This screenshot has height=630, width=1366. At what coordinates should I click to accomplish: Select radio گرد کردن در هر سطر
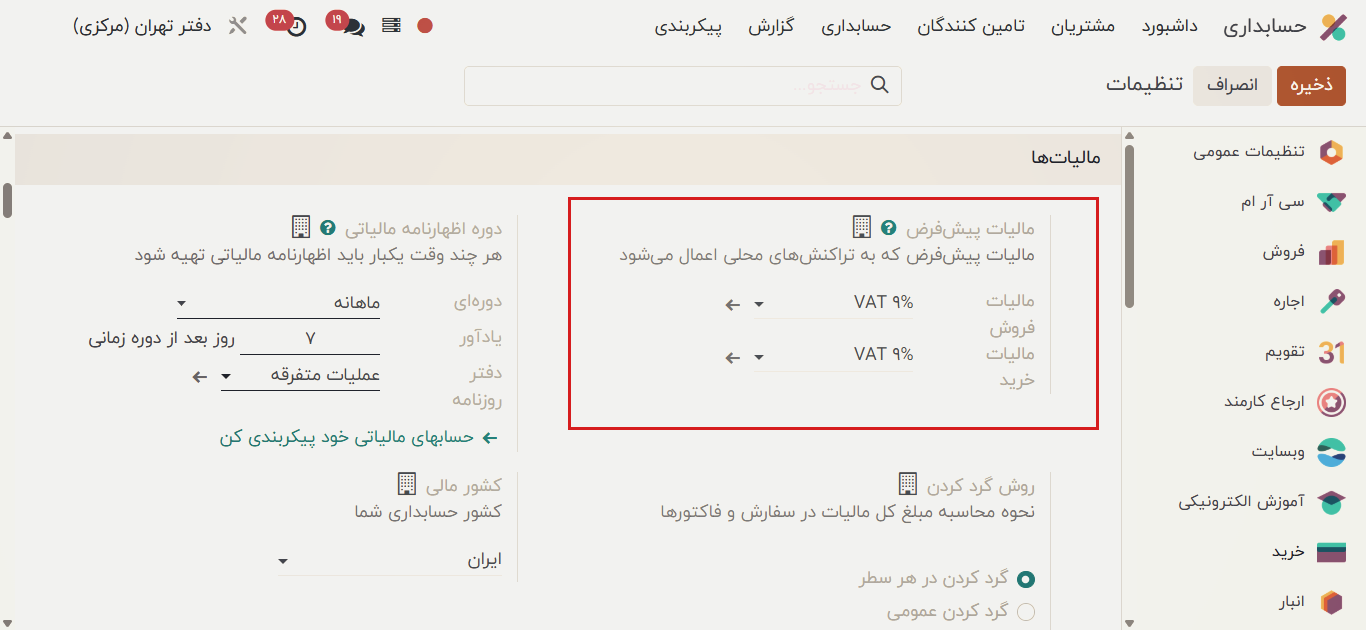click(x=1026, y=579)
